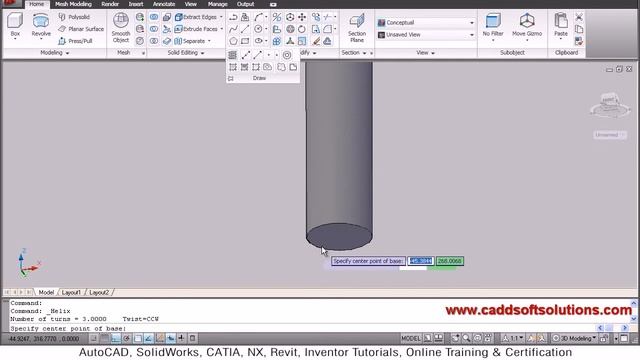Open the Unsaved View dropdown
This screenshot has width=640, height=360.
(426, 35)
